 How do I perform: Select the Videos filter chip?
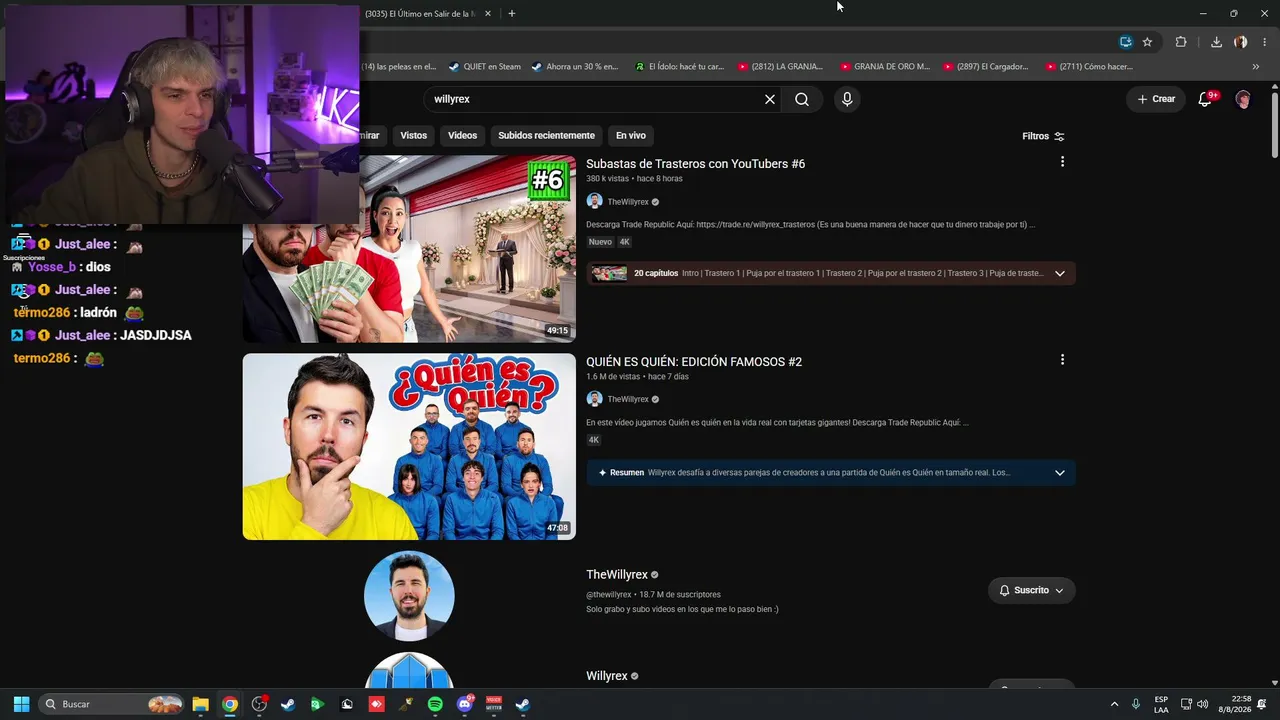(x=462, y=135)
